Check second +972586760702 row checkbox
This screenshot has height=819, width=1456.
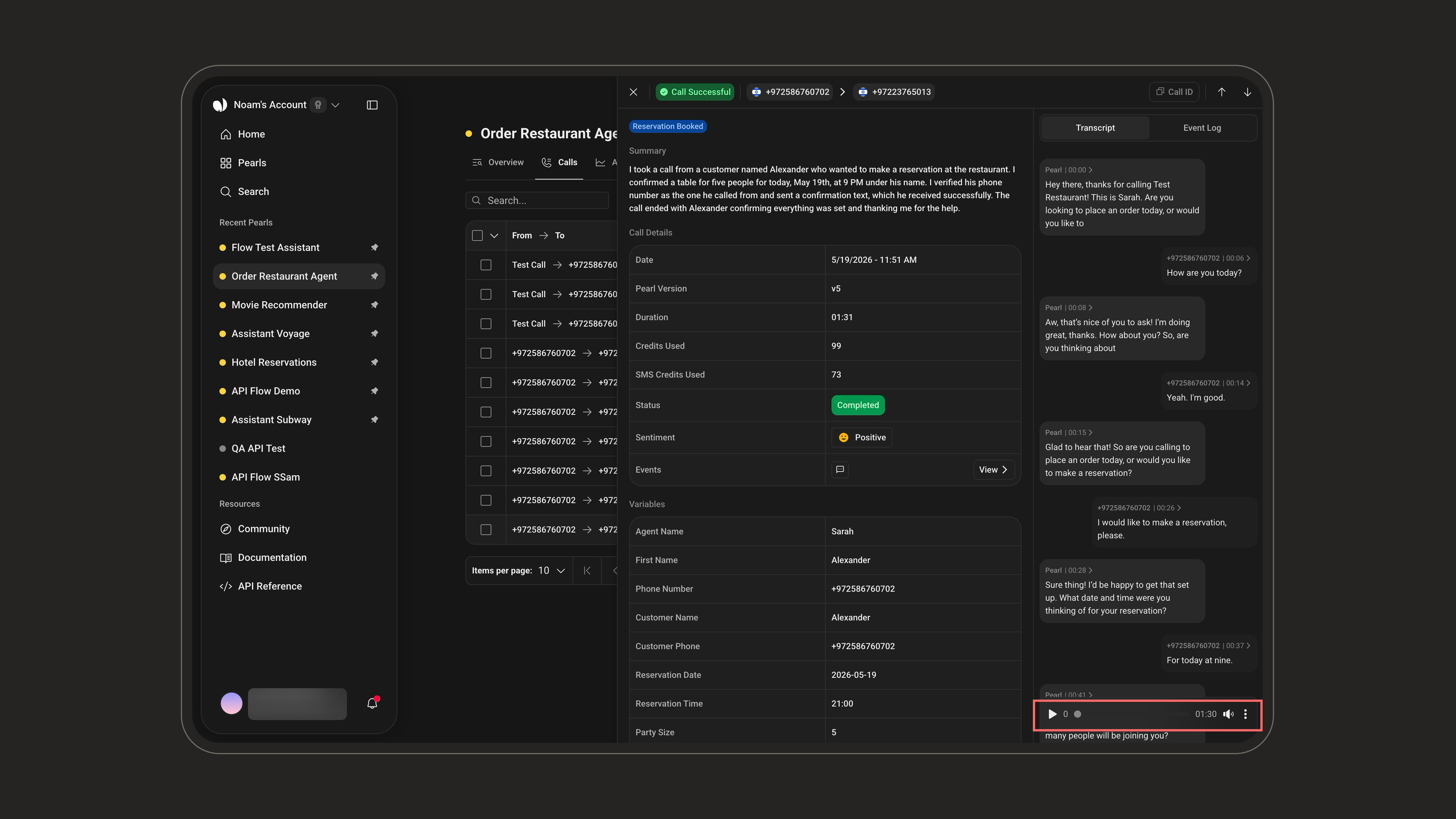[x=486, y=383]
